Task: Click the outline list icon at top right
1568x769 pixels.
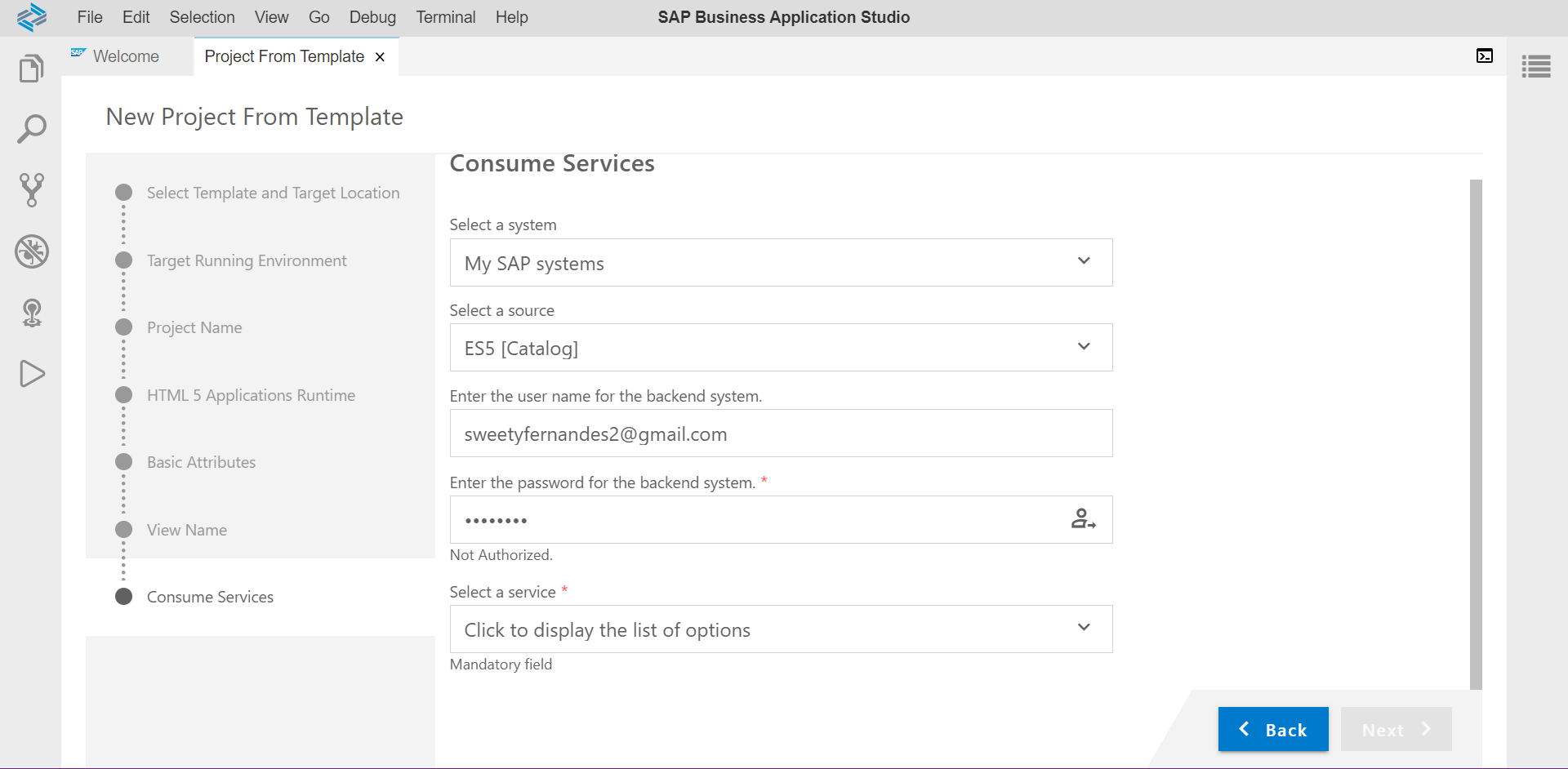Action: point(1536,66)
